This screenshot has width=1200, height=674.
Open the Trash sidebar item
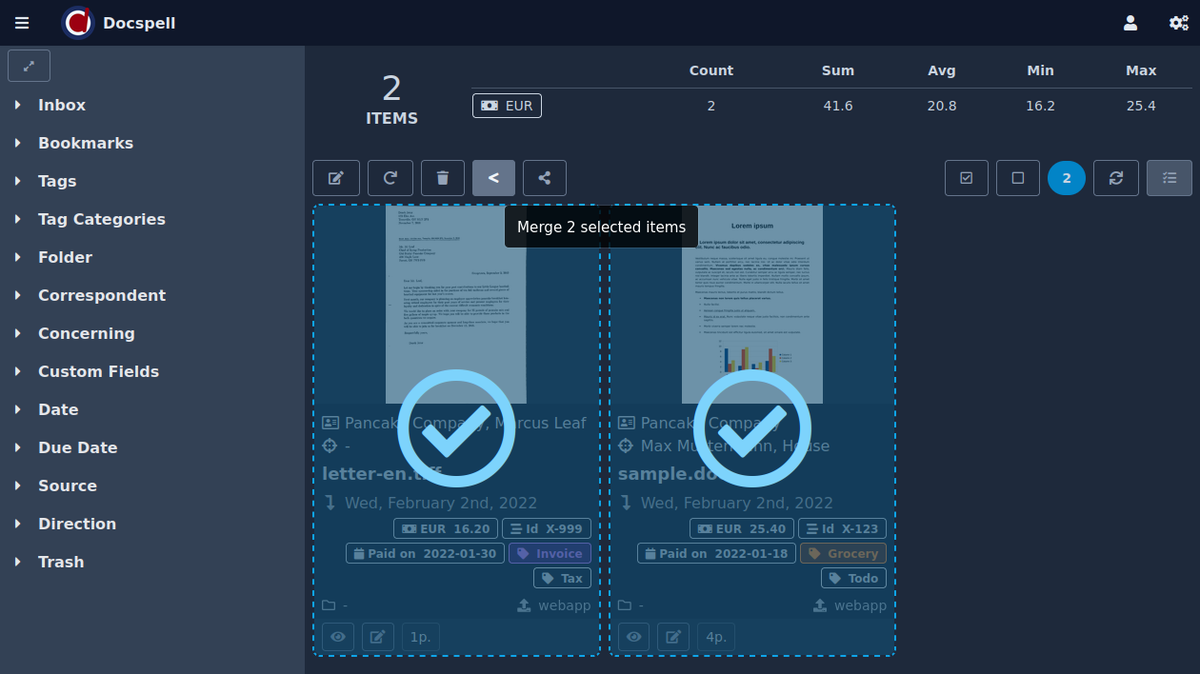tap(60, 562)
